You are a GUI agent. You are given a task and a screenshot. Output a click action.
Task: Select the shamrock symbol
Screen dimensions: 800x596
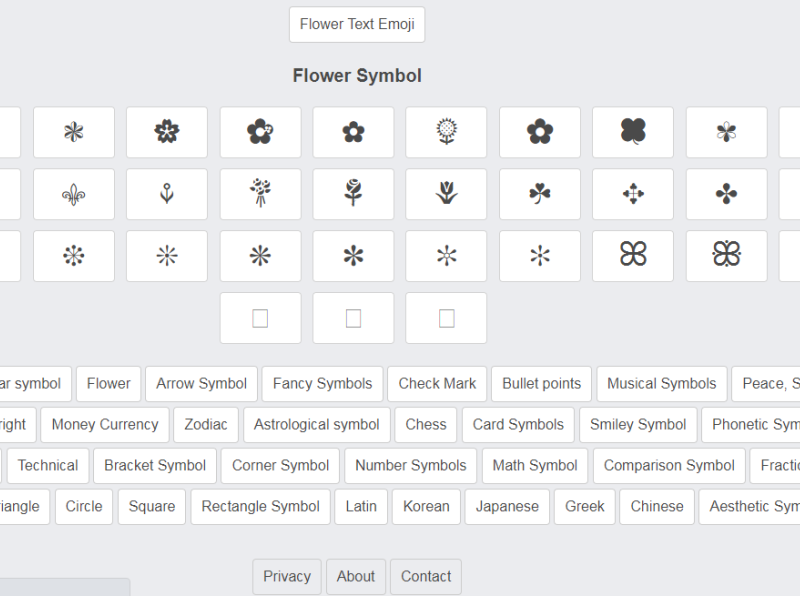(539, 194)
